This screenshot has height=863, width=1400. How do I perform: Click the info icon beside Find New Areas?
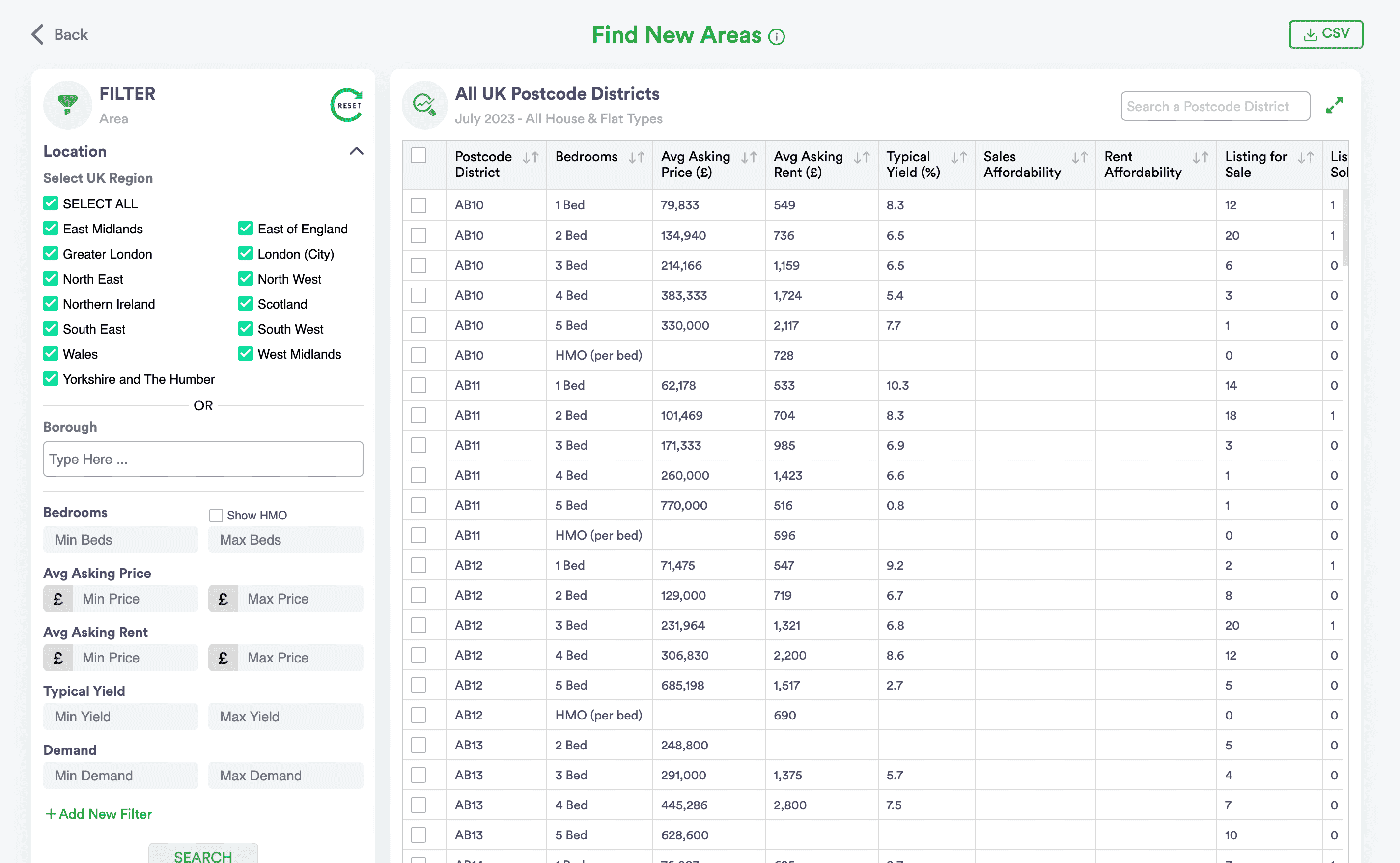(x=777, y=37)
